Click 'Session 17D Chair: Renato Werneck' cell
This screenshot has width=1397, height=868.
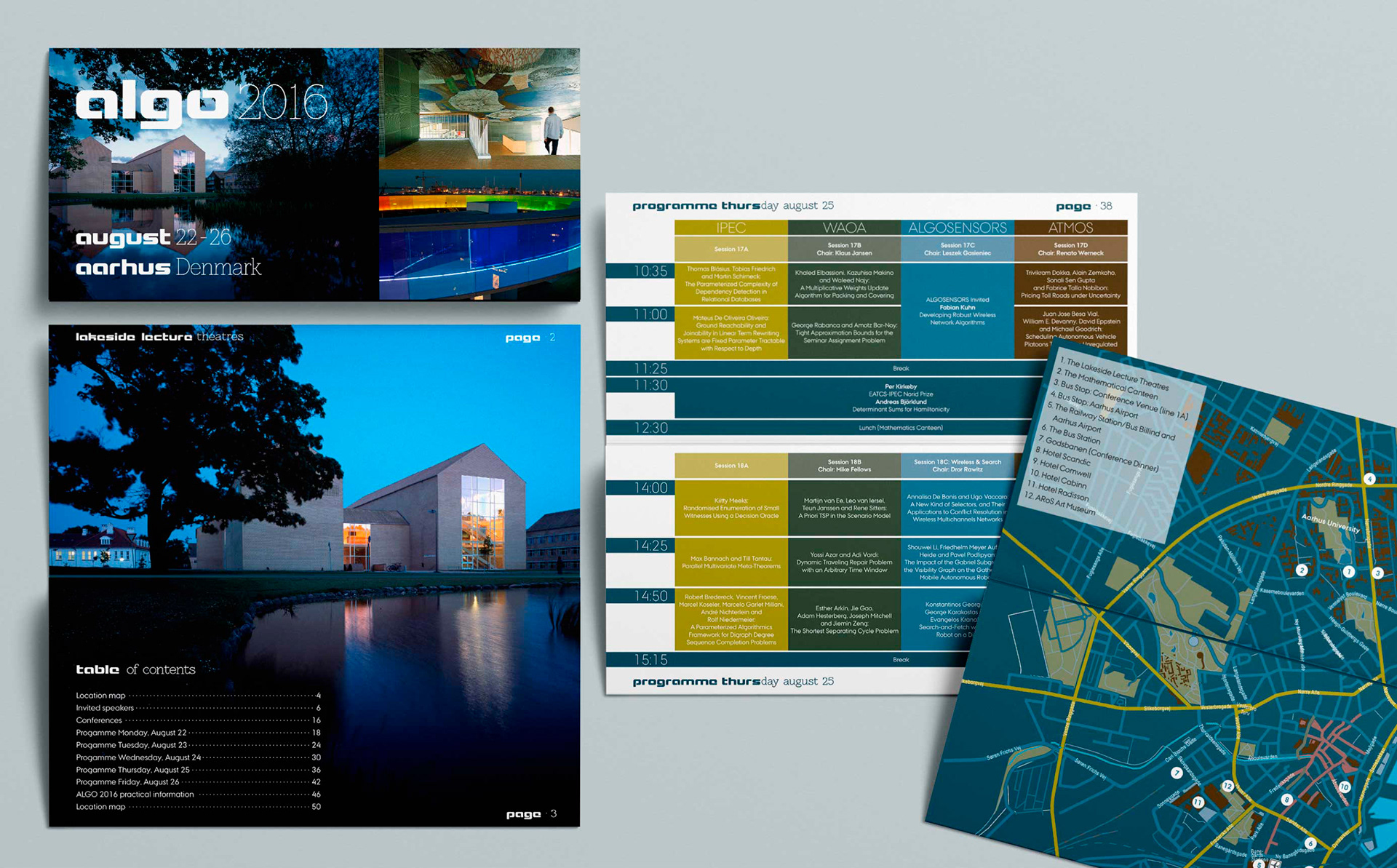(x=1071, y=249)
